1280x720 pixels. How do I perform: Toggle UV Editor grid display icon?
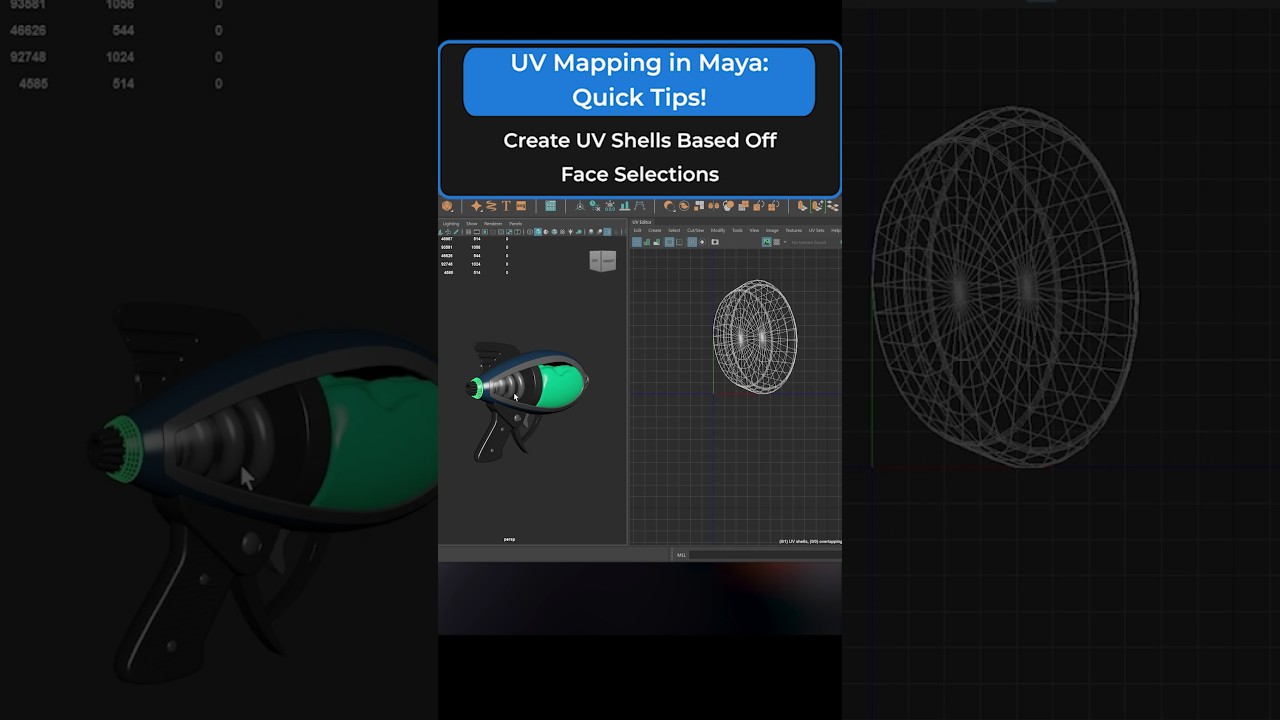(x=692, y=242)
